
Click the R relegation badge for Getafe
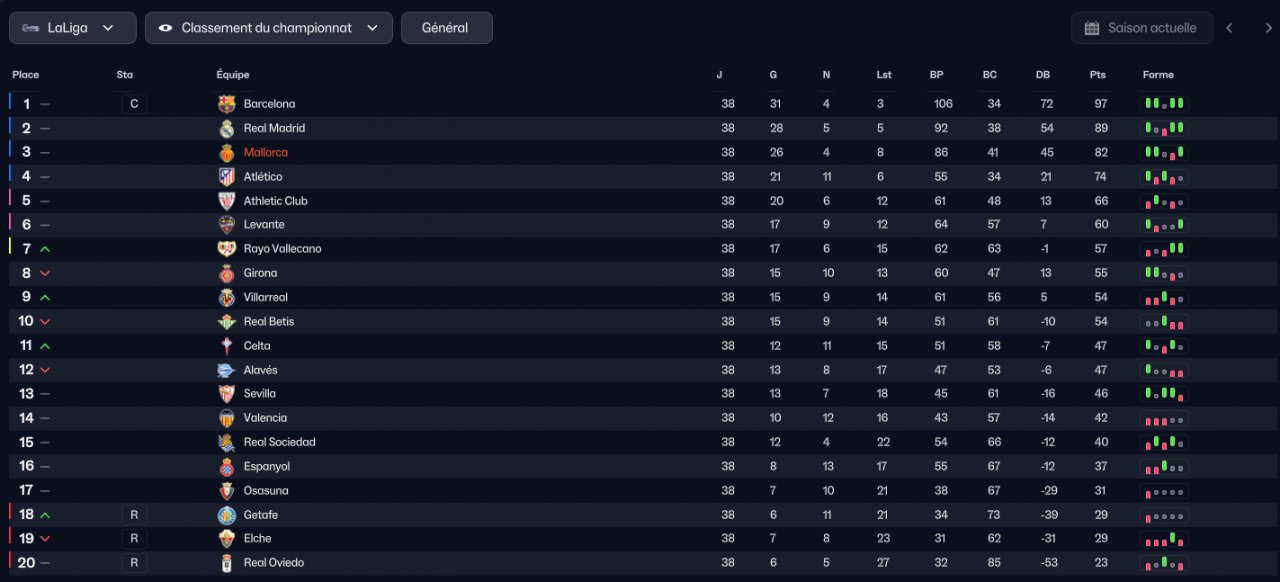[x=134, y=515]
